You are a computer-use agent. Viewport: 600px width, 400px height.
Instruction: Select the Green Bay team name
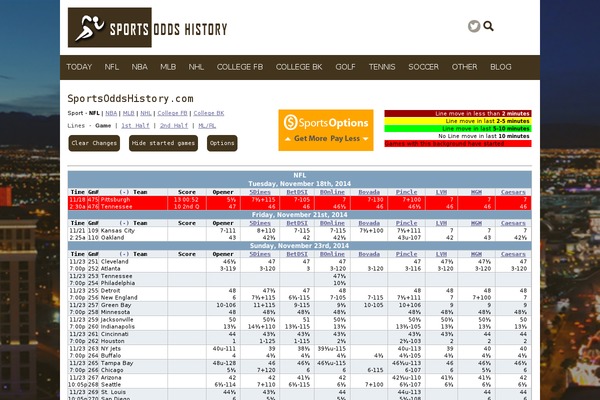coord(116,305)
